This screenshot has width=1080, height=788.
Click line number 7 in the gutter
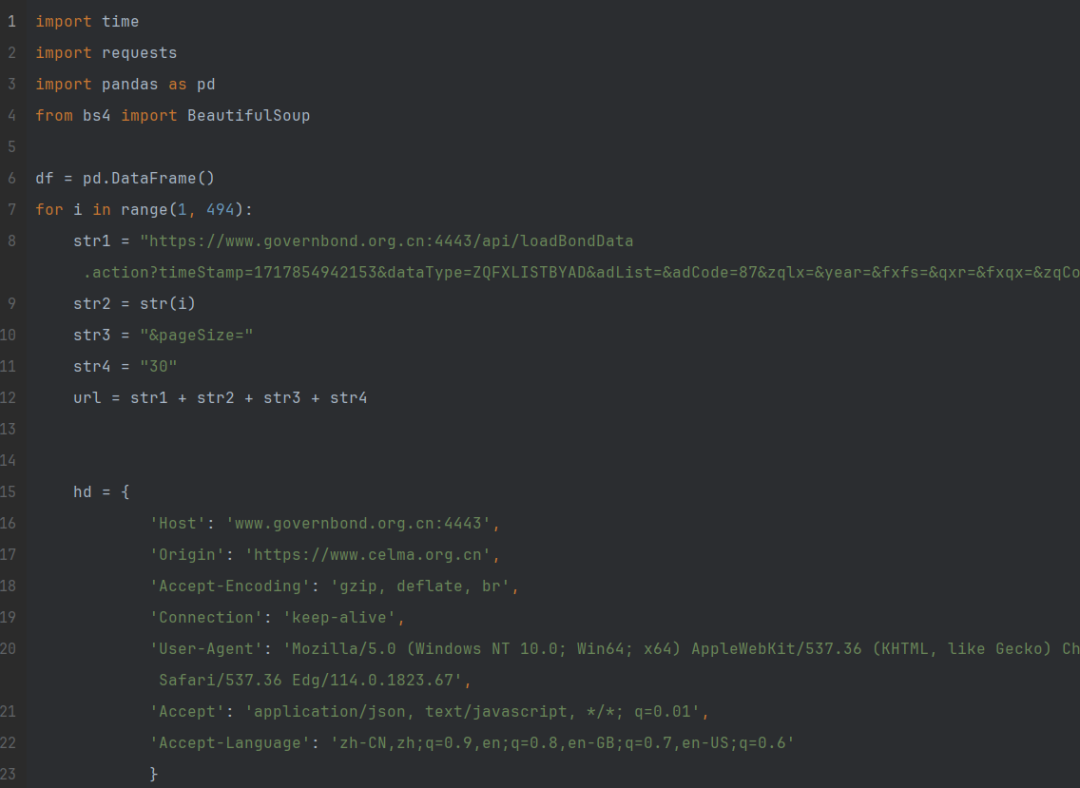(12, 209)
